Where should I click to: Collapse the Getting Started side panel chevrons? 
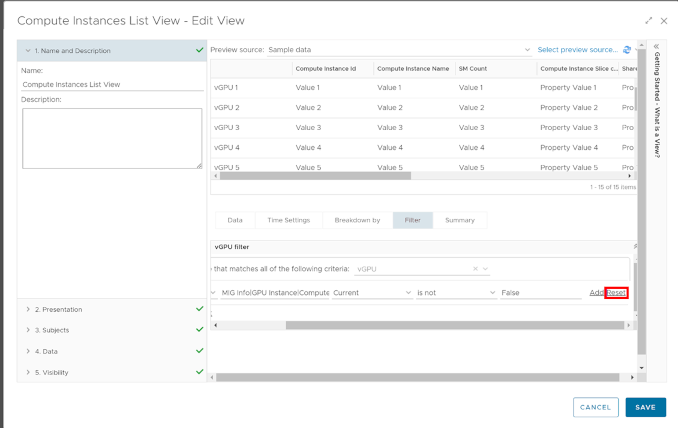(x=656, y=46)
